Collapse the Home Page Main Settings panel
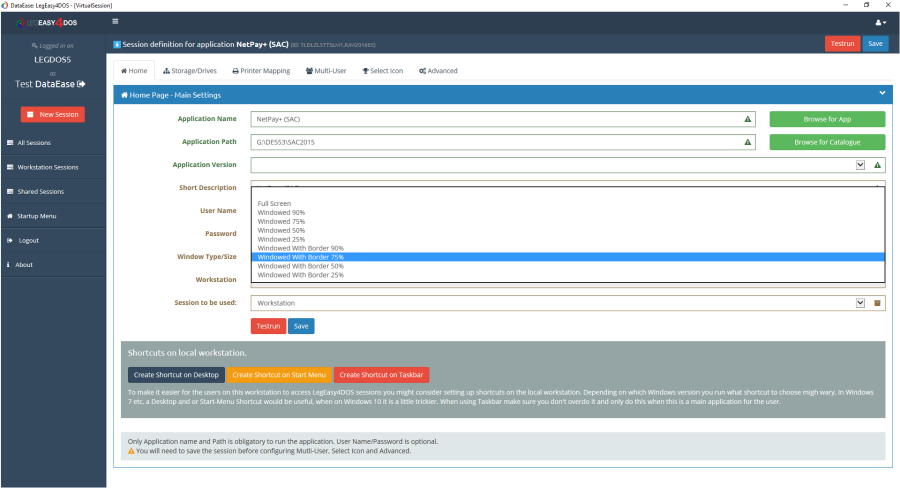Image resolution: width=900 pixels, height=488 pixels. [x=882, y=93]
